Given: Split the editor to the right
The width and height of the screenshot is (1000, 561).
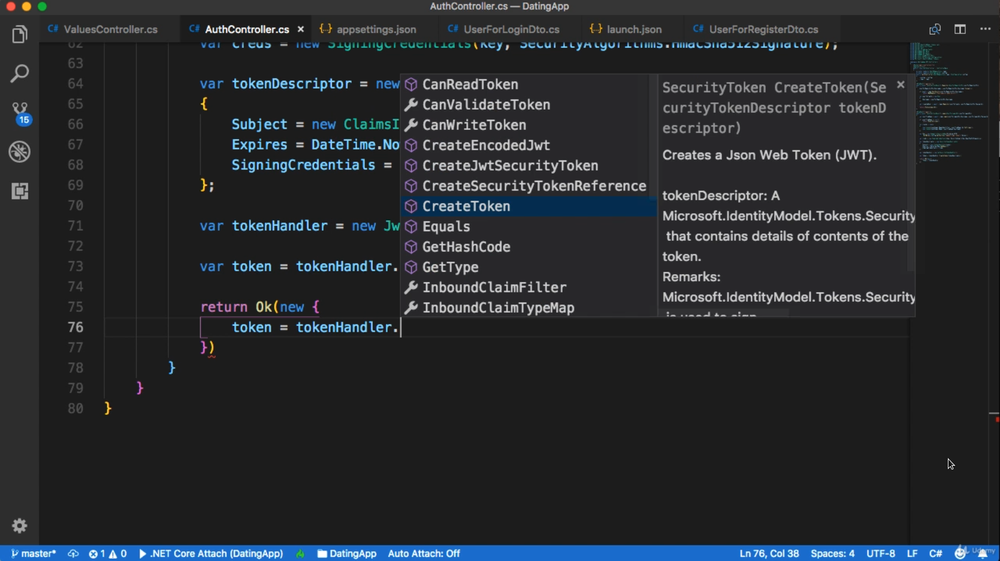Looking at the screenshot, I should (x=960, y=29).
